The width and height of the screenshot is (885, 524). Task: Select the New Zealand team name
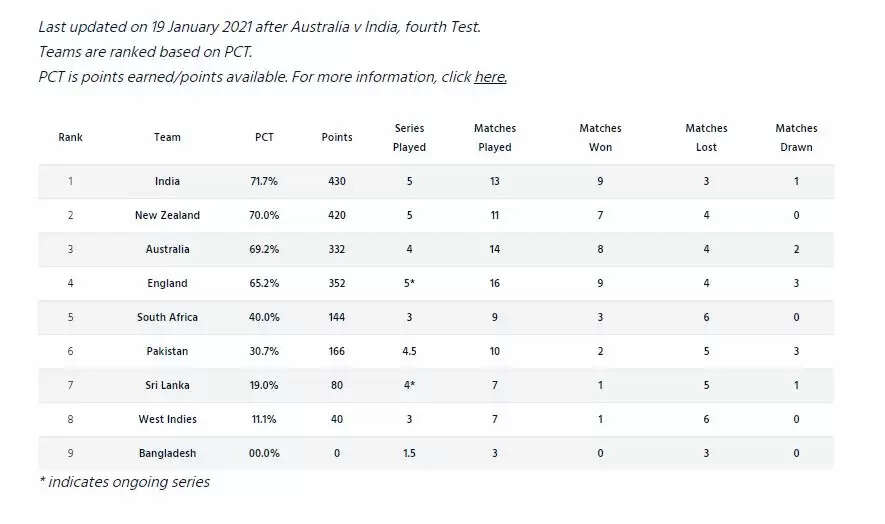(167, 215)
